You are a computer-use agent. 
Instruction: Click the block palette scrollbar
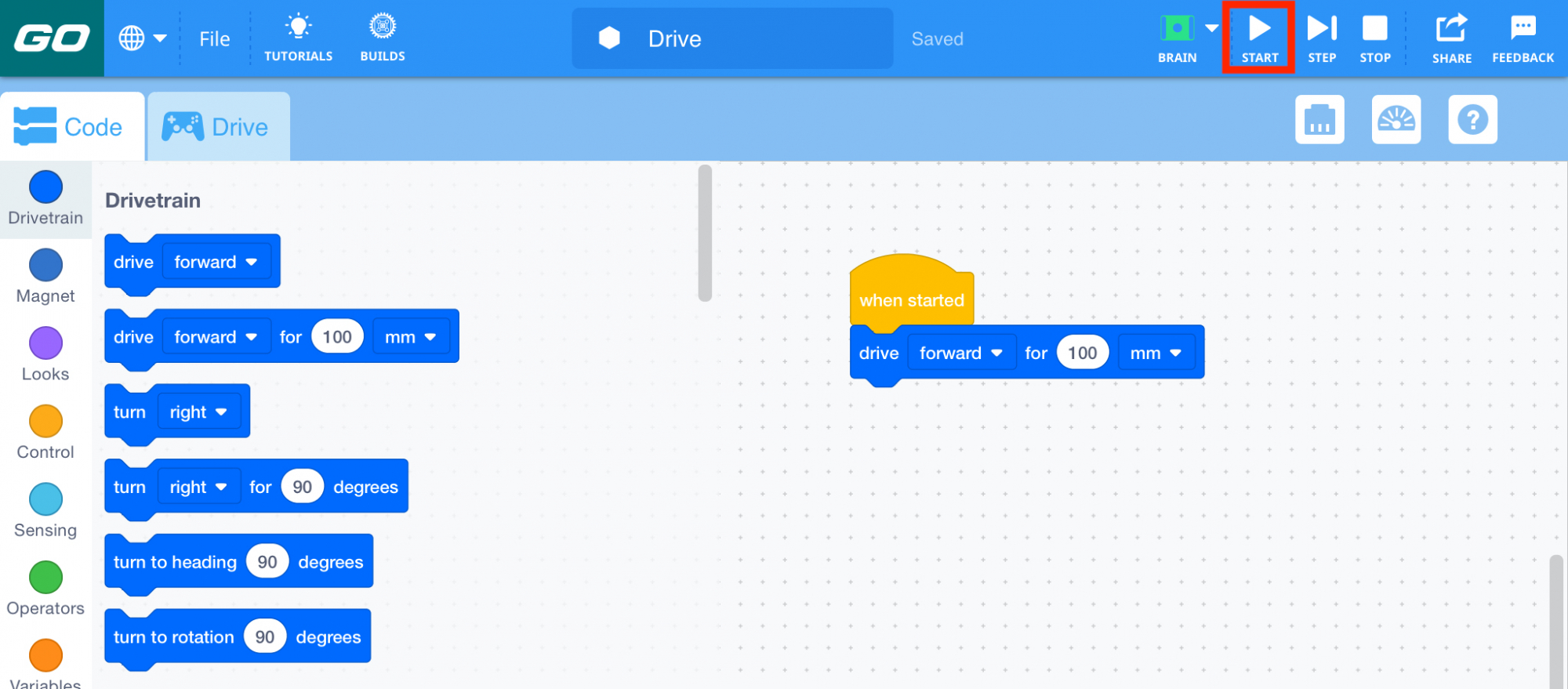pyautogui.click(x=705, y=233)
